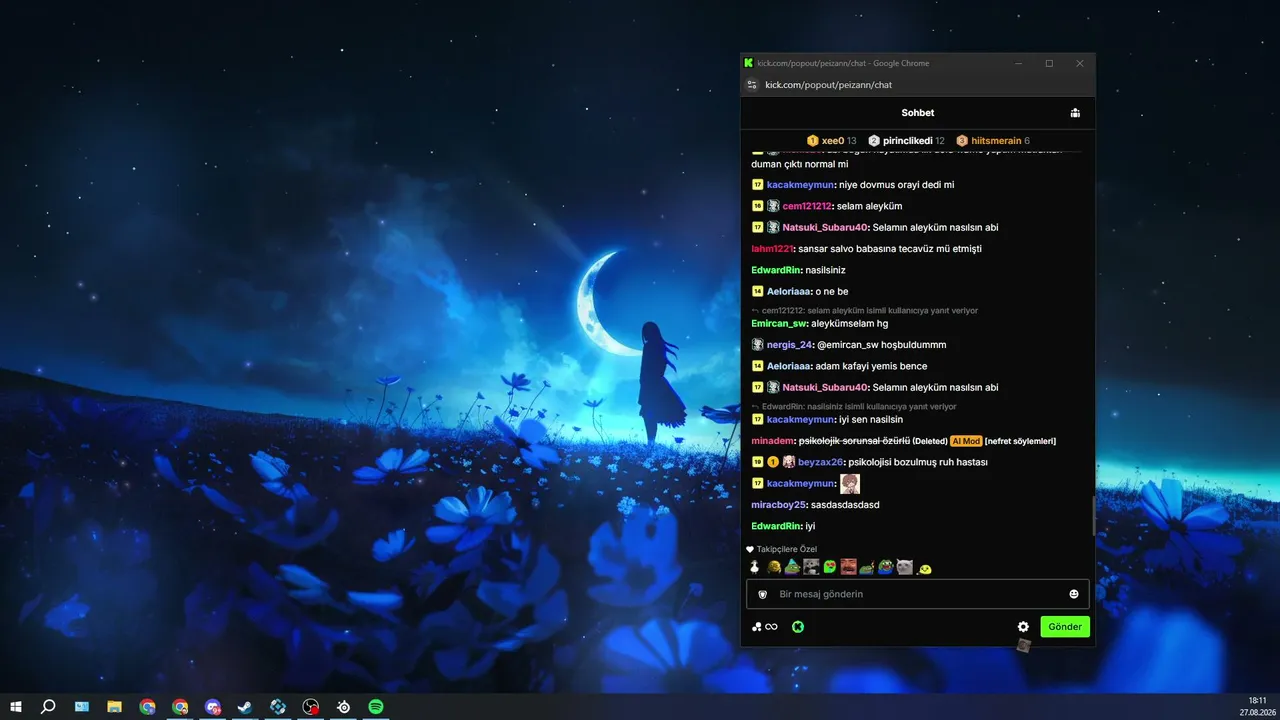
Task: Click the chat scrollbar thumb
Action: [1093, 514]
